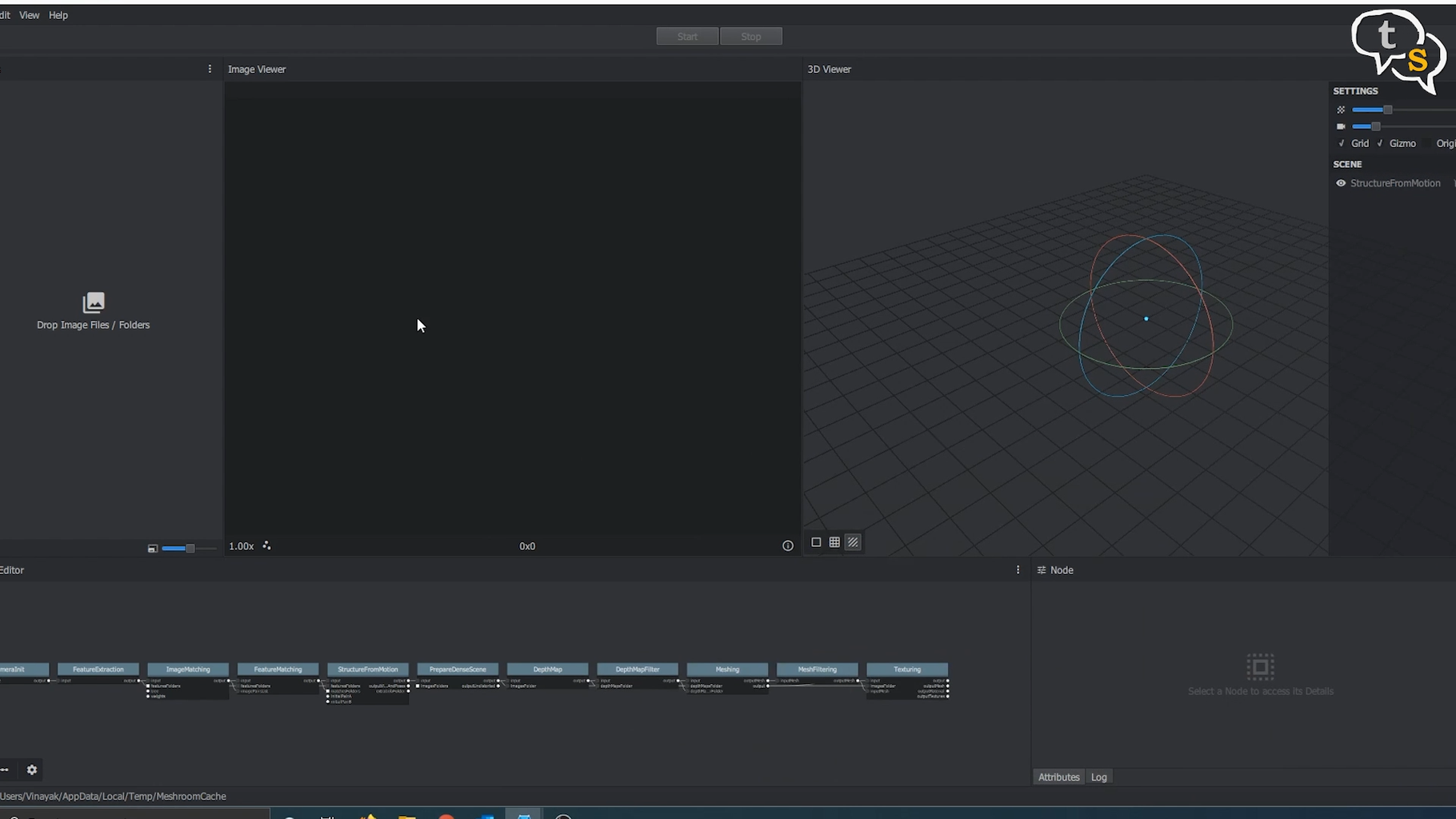Open the graph editor settings gear

point(32,769)
